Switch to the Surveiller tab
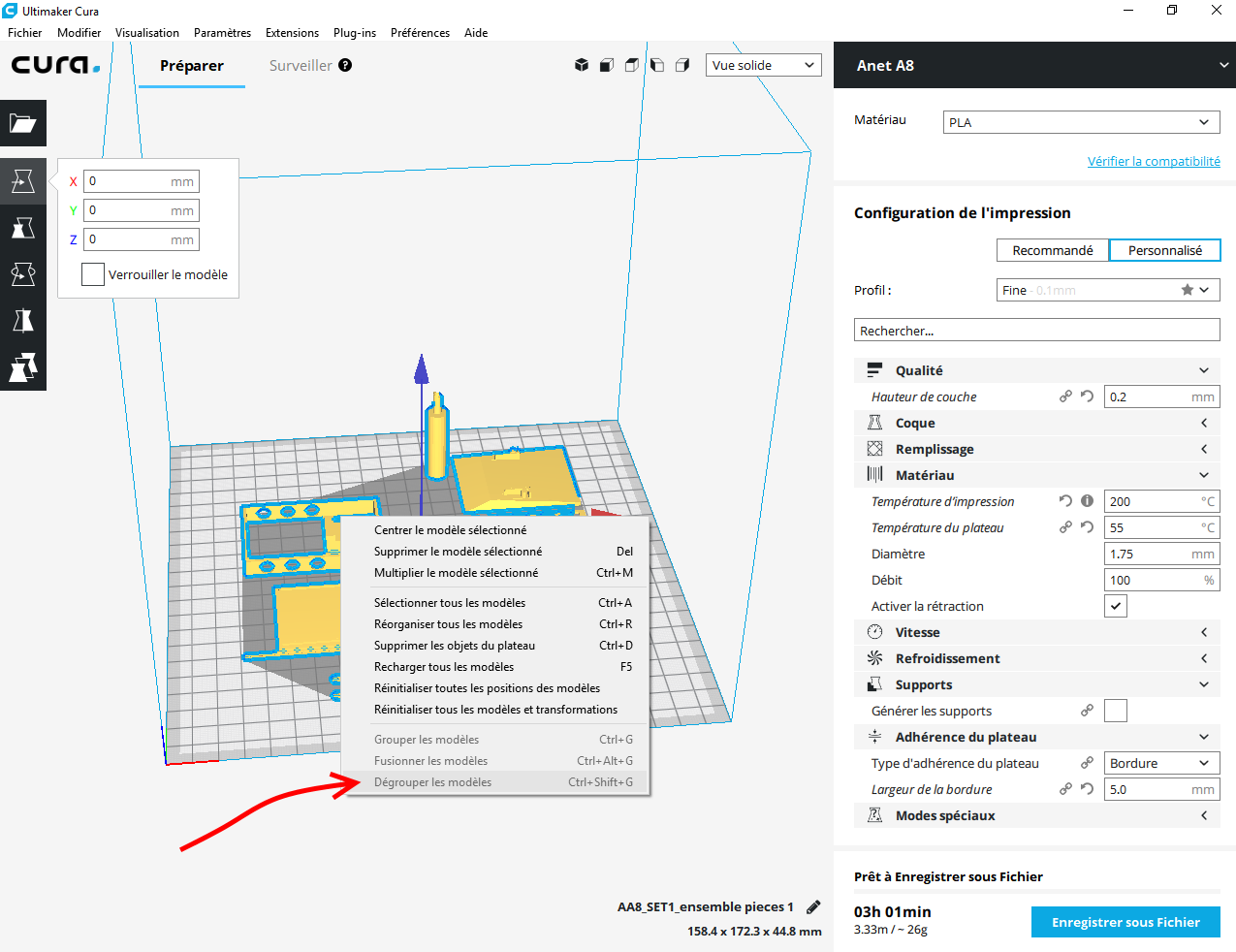This screenshot has width=1236, height=952. pos(301,65)
